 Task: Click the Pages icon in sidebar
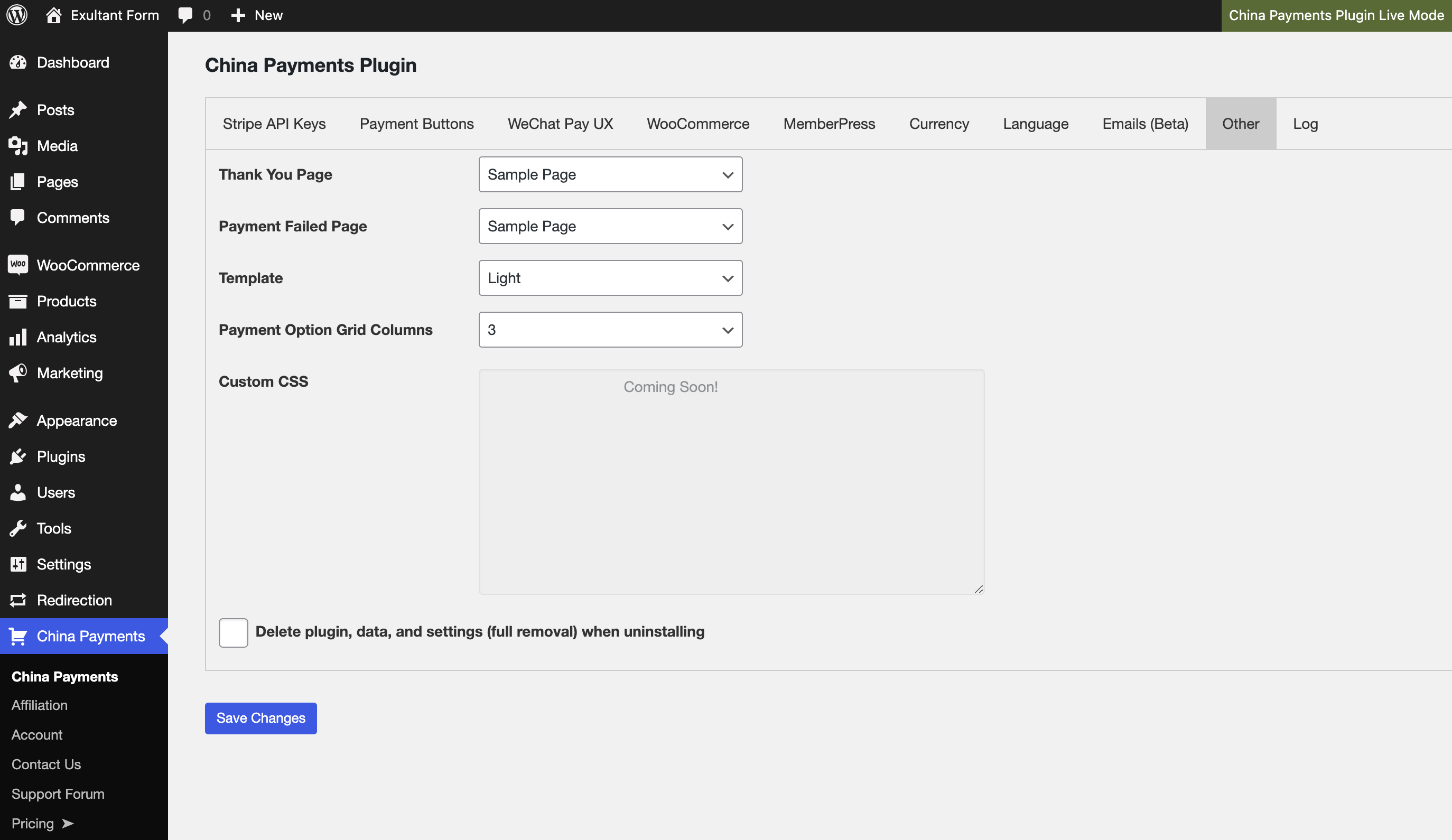point(18,182)
